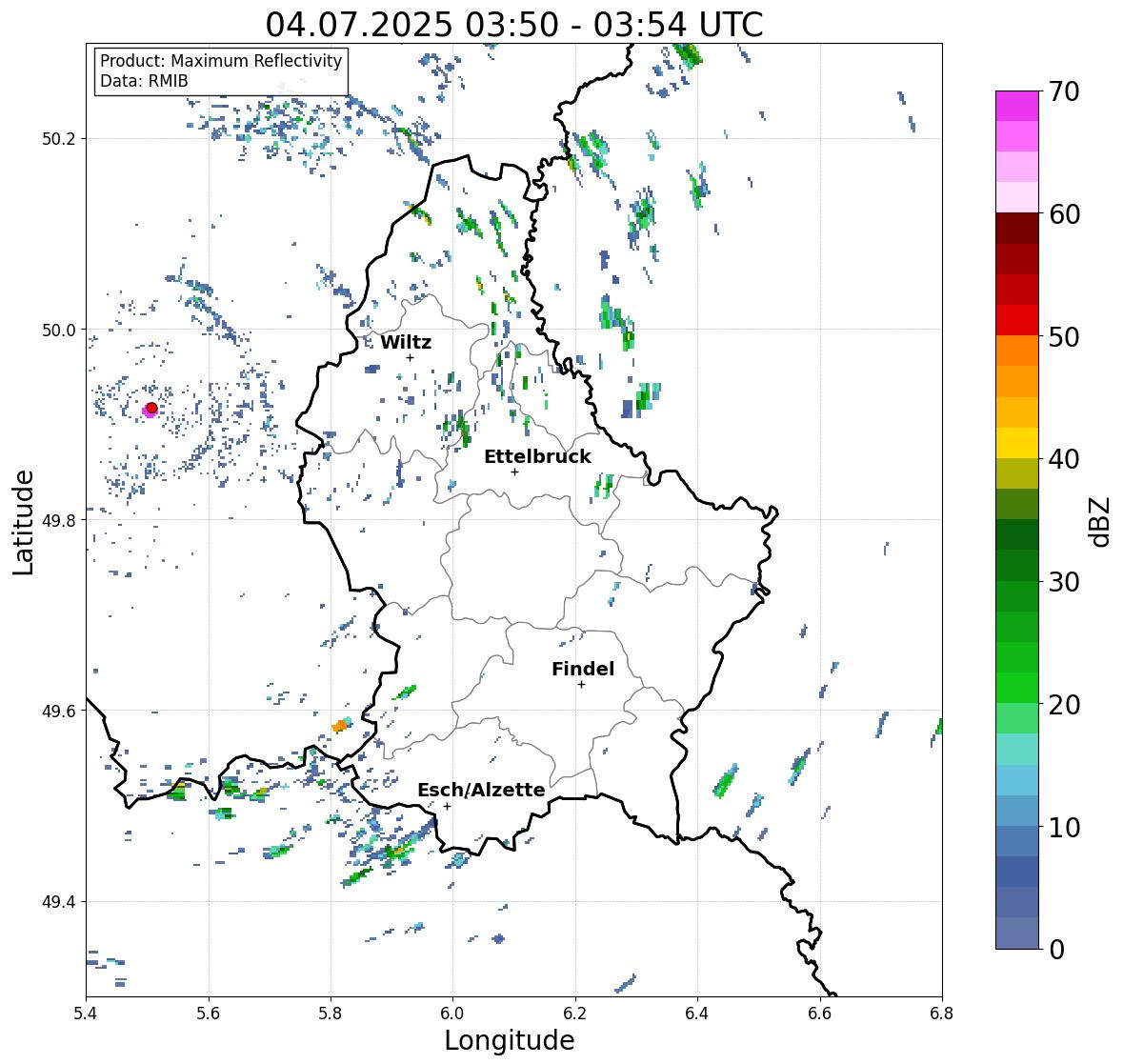
Task: Click the 50.0 latitude tick label
Action: tap(59, 331)
